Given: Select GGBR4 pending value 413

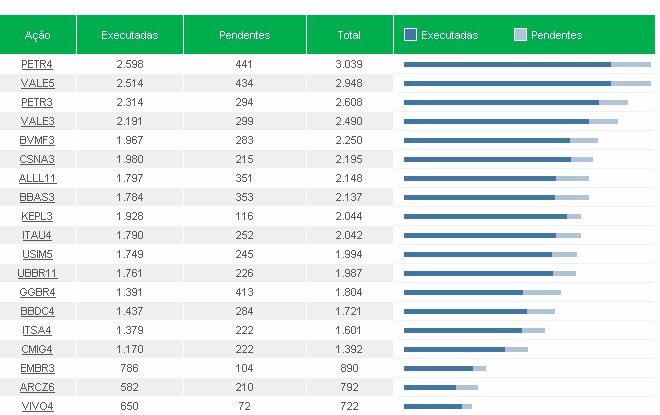Looking at the screenshot, I should (244, 292).
